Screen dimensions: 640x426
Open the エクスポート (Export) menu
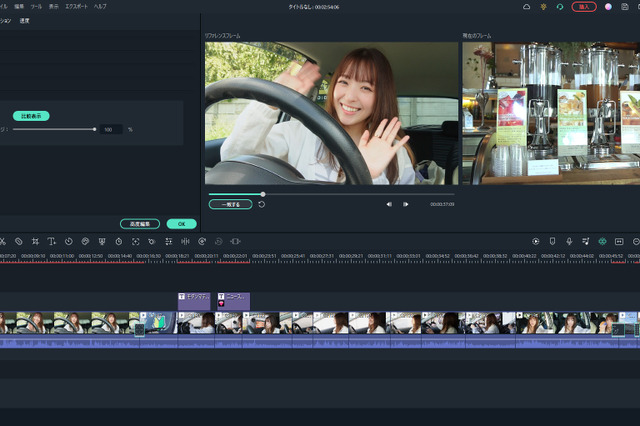tap(76, 7)
